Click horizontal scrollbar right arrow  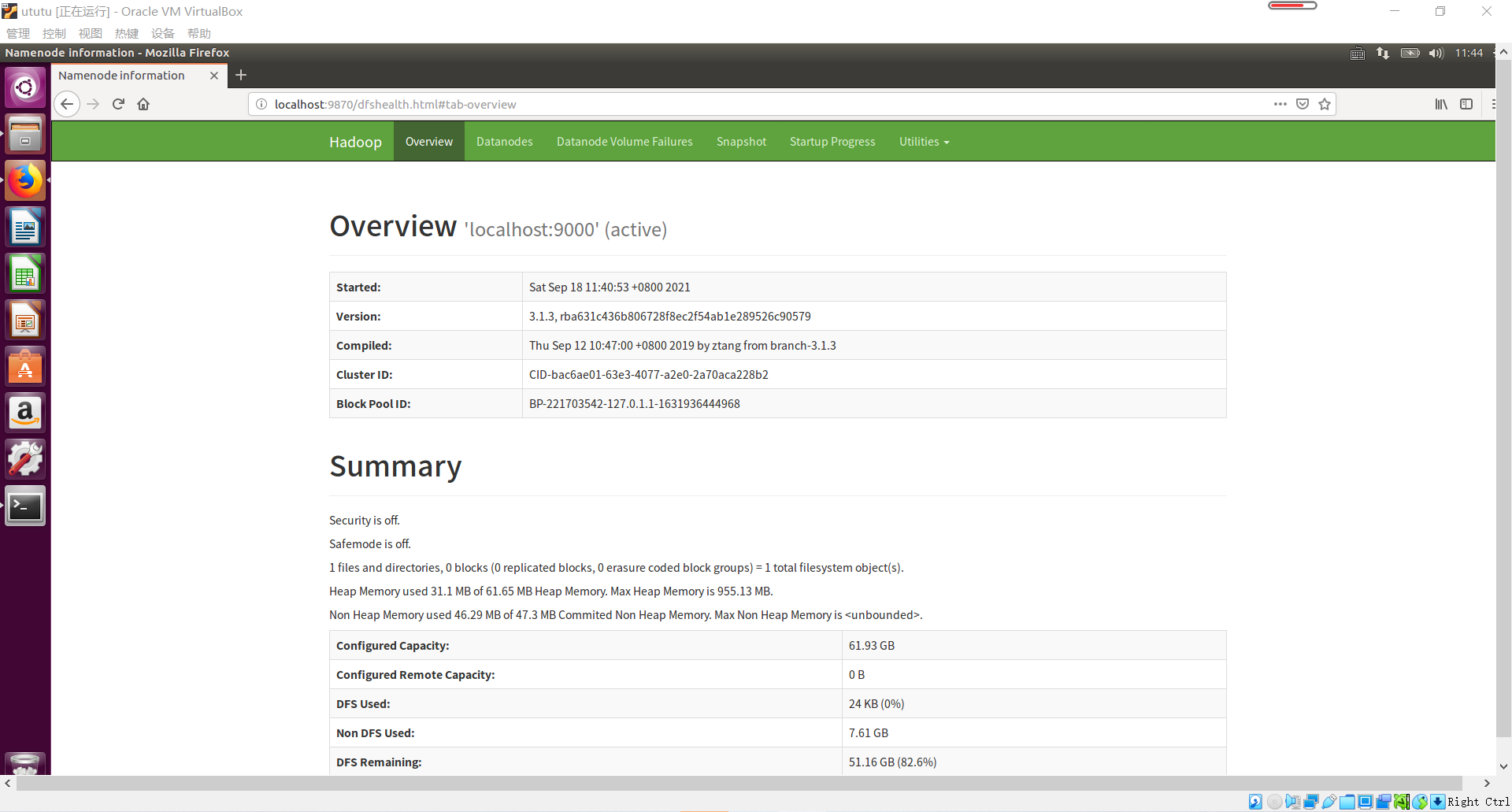(1487, 784)
